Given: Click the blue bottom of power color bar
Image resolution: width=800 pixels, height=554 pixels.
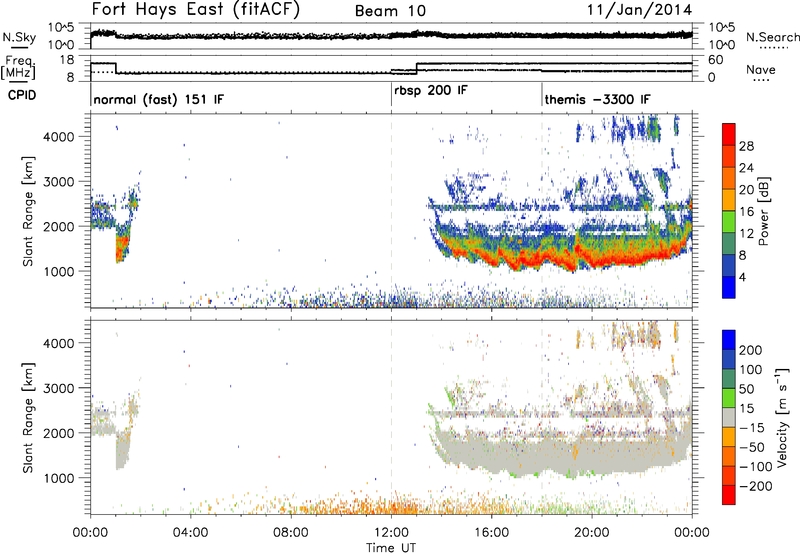Looking at the screenshot, I should click(x=729, y=287).
